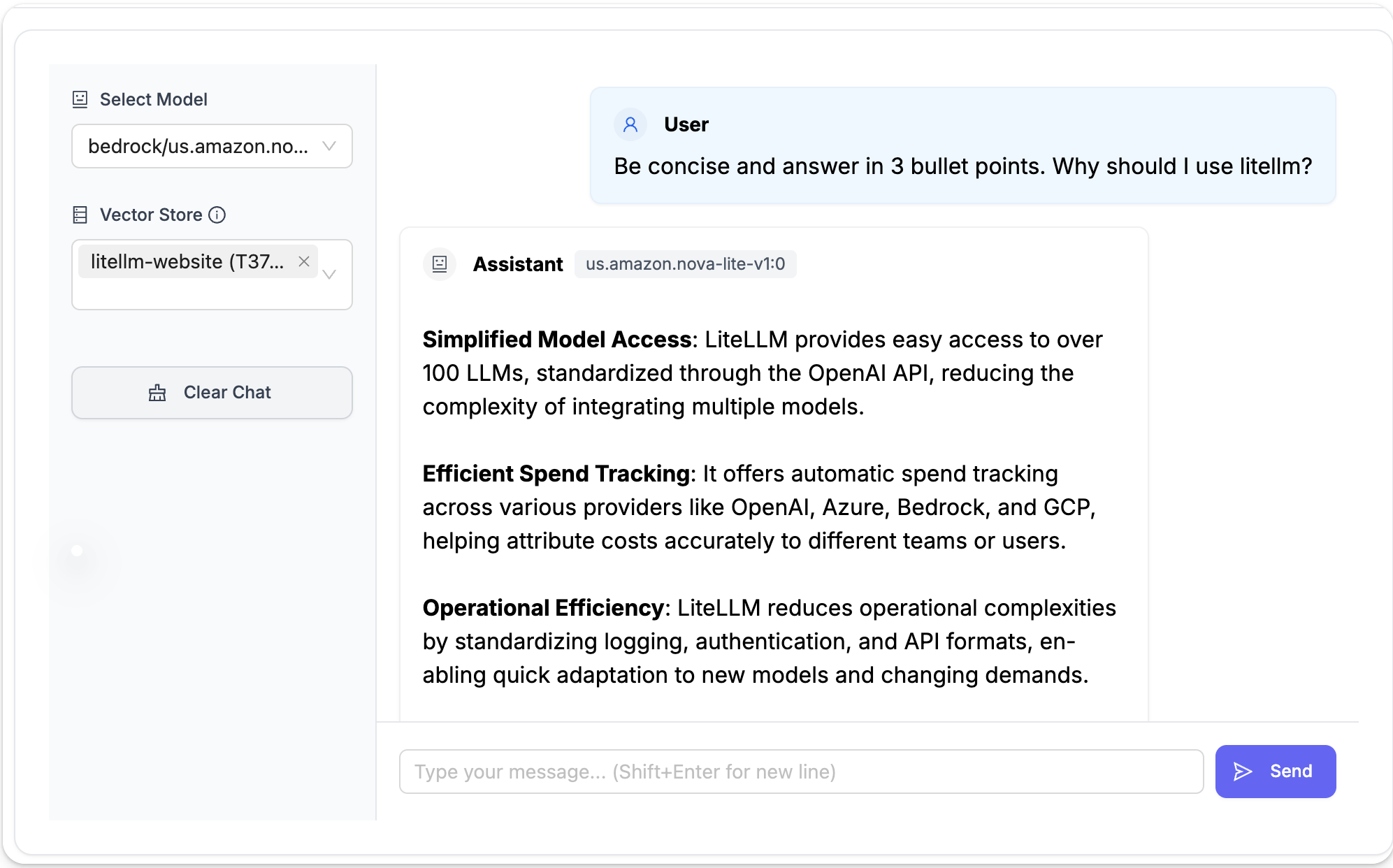Click the Vector Store database icon
Screen dimensions: 1393x868
point(80,215)
